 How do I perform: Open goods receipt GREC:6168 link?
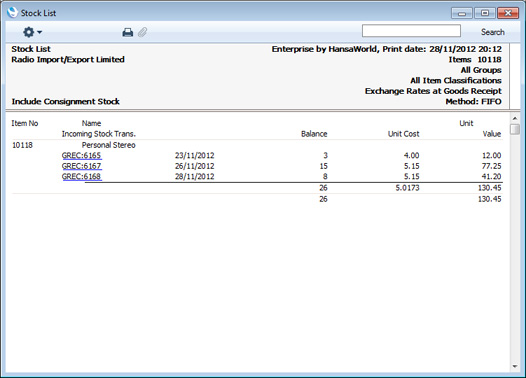[82, 176]
